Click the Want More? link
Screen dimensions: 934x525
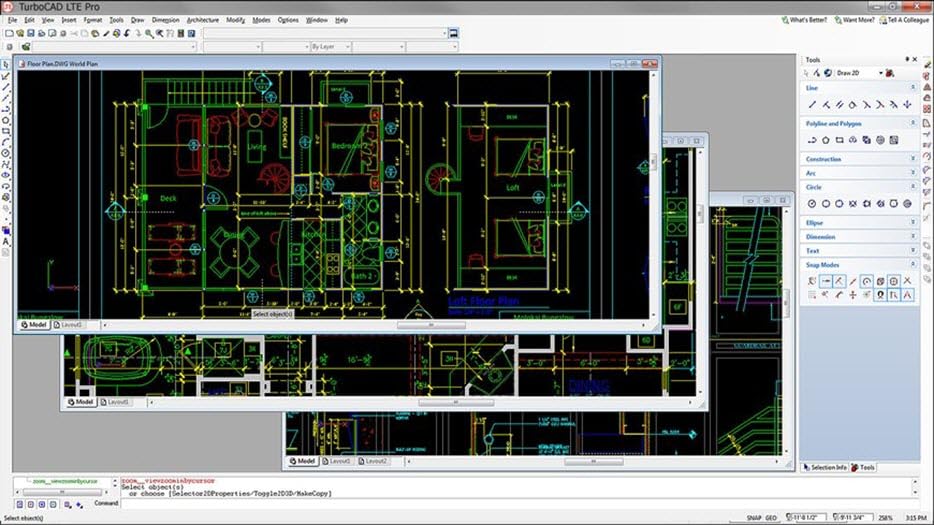[854, 20]
